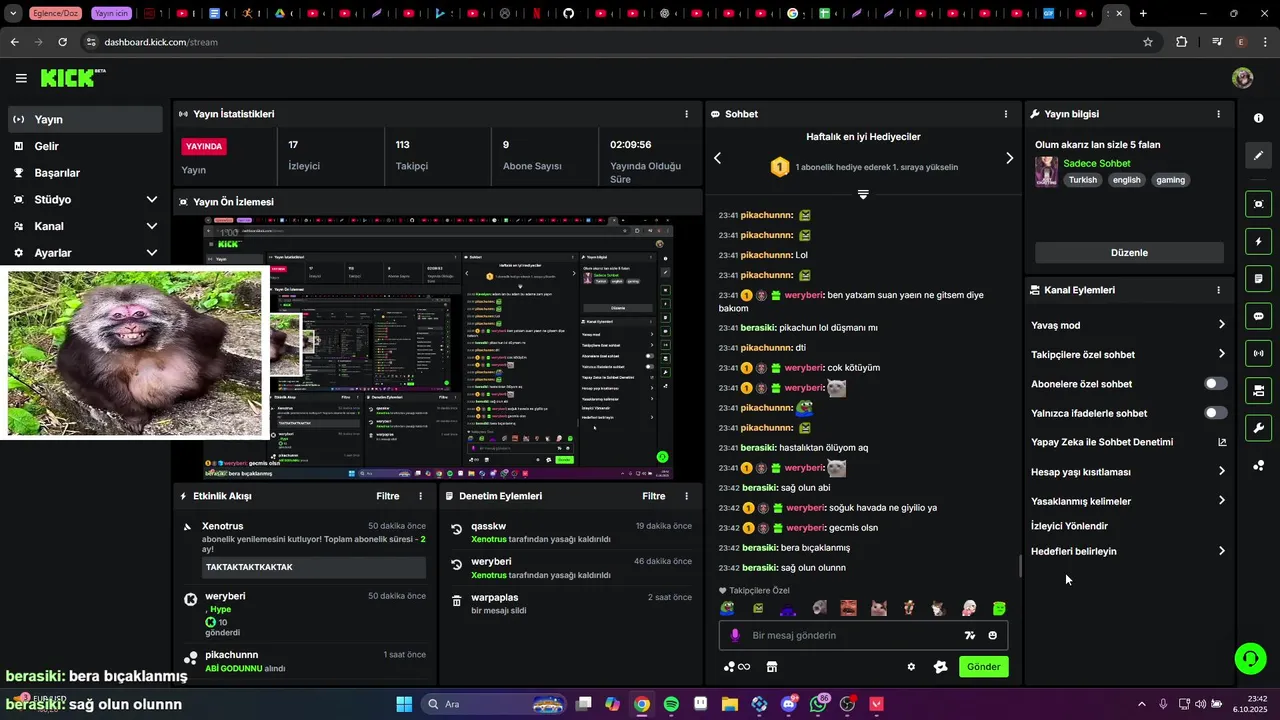Select the white cat emote in the emote row
This screenshot has width=1280, height=720.
tap(938, 608)
